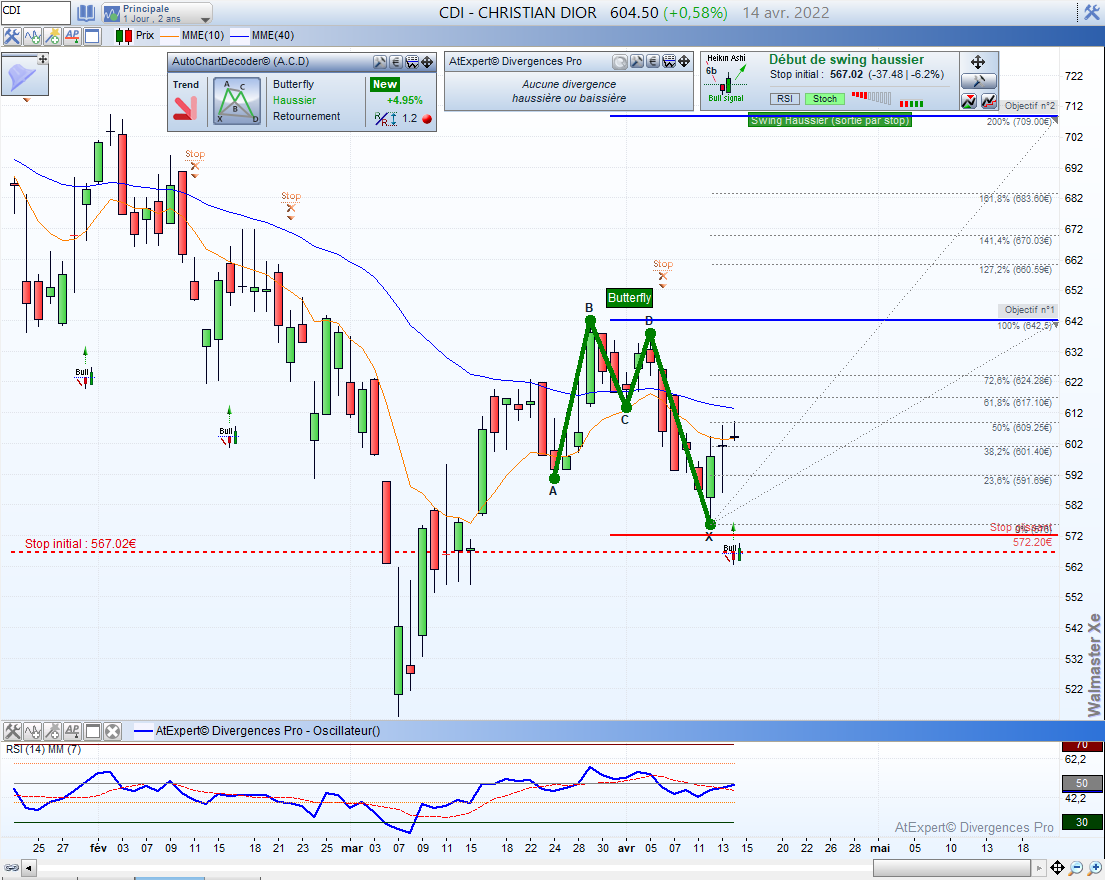Zoom out with minus magnifier icon

click(1075, 868)
